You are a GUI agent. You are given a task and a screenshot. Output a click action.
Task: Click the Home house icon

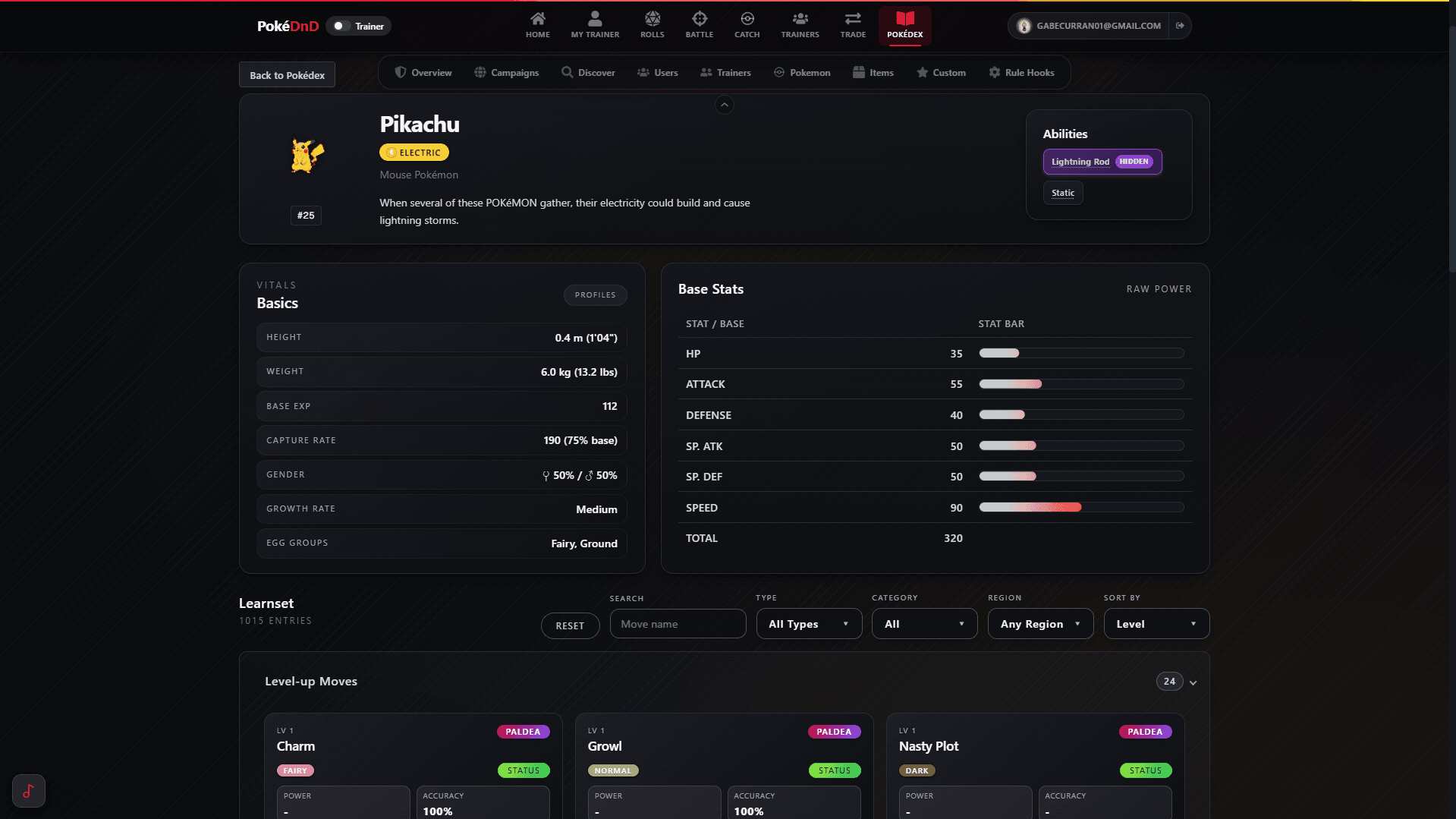[538, 19]
